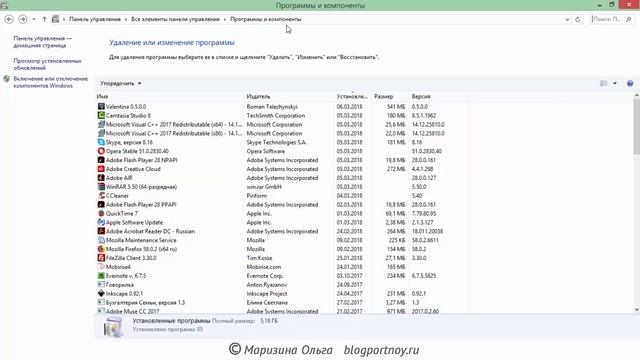Expand breadcrumb arrow after Все элементы панели управления
This screenshot has height=360, width=640.
225,19
